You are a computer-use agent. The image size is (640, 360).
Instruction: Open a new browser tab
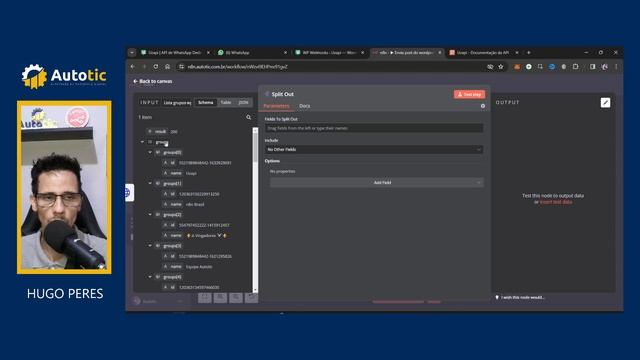coord(529,53)
